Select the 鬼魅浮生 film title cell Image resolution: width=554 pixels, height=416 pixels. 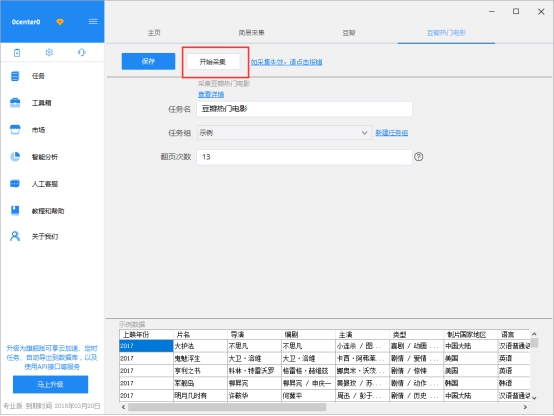point(200,358)
